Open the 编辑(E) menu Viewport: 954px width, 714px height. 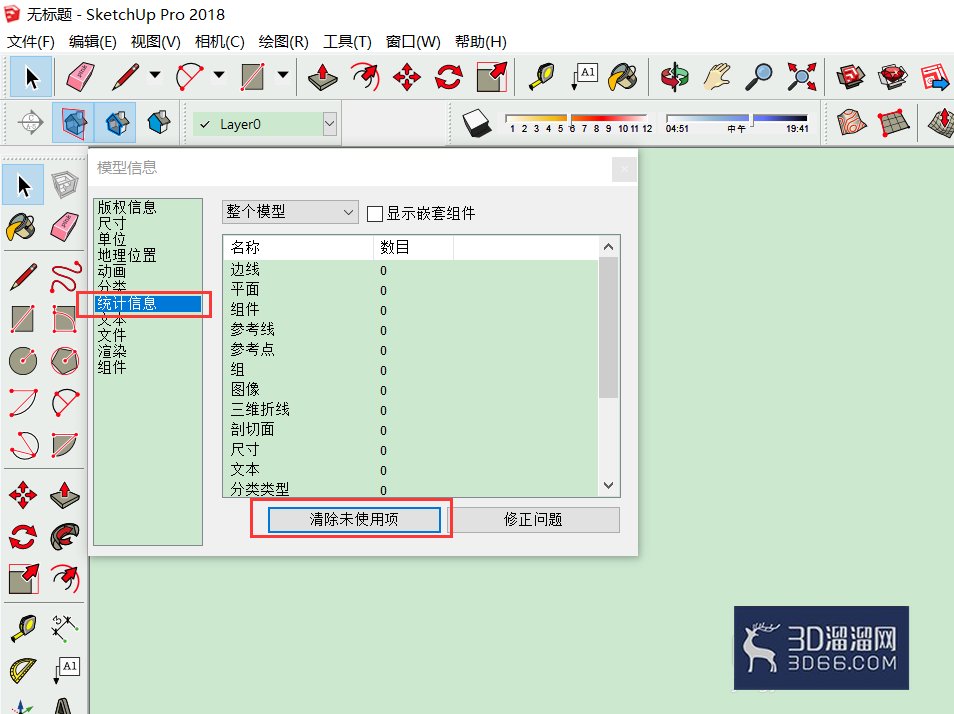pyautogui.click(x=92, y=41)
